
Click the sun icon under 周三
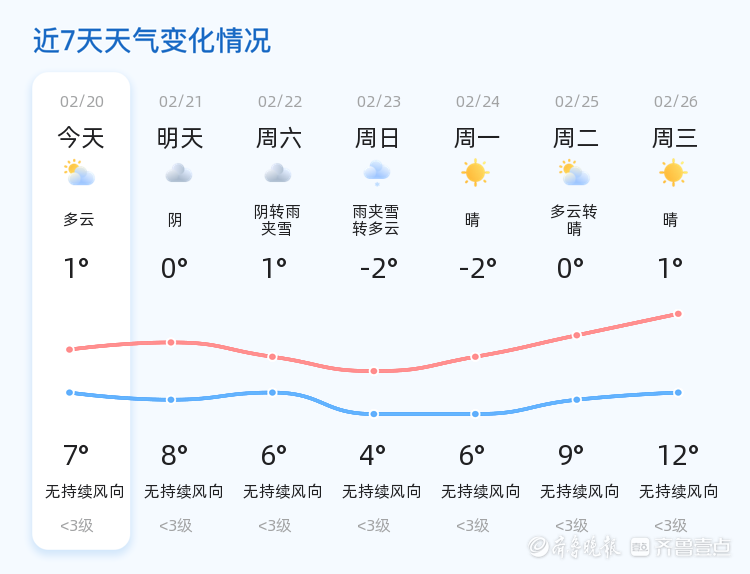click(x=673, y=173)
